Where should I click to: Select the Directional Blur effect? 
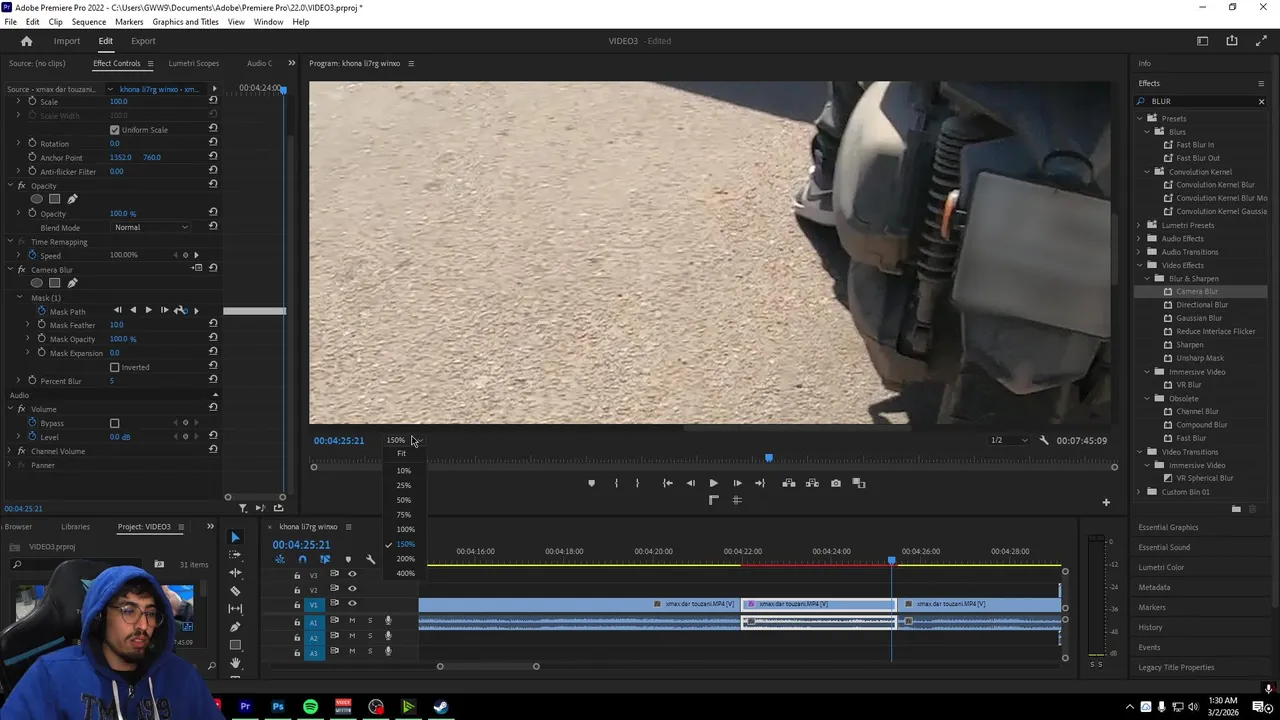click(1202, 305)
